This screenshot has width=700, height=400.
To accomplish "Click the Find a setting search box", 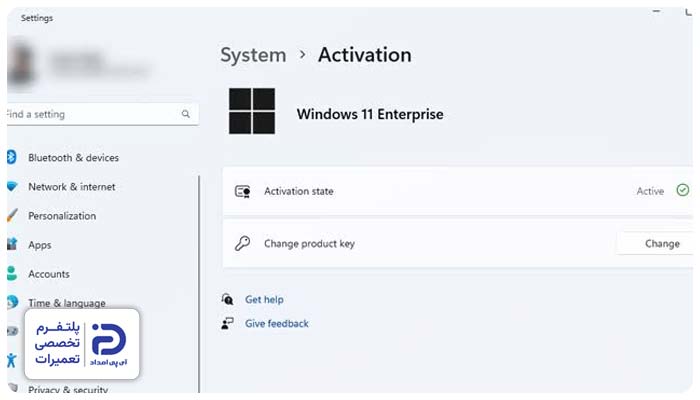I will click(x=102, y=114).
